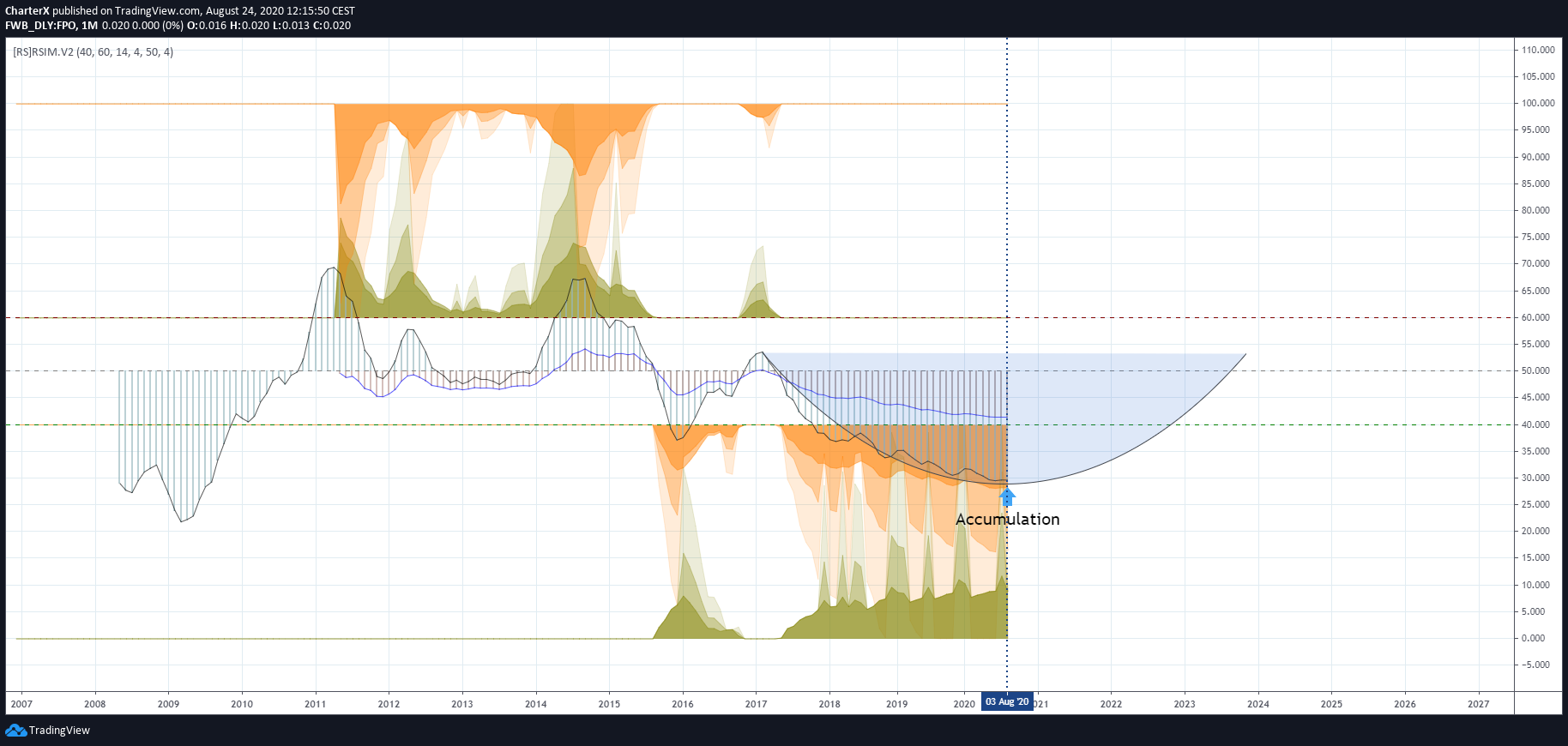Click the 2013 year label on time axis
Screen dimensions: 1568x746
coord(462,704)
